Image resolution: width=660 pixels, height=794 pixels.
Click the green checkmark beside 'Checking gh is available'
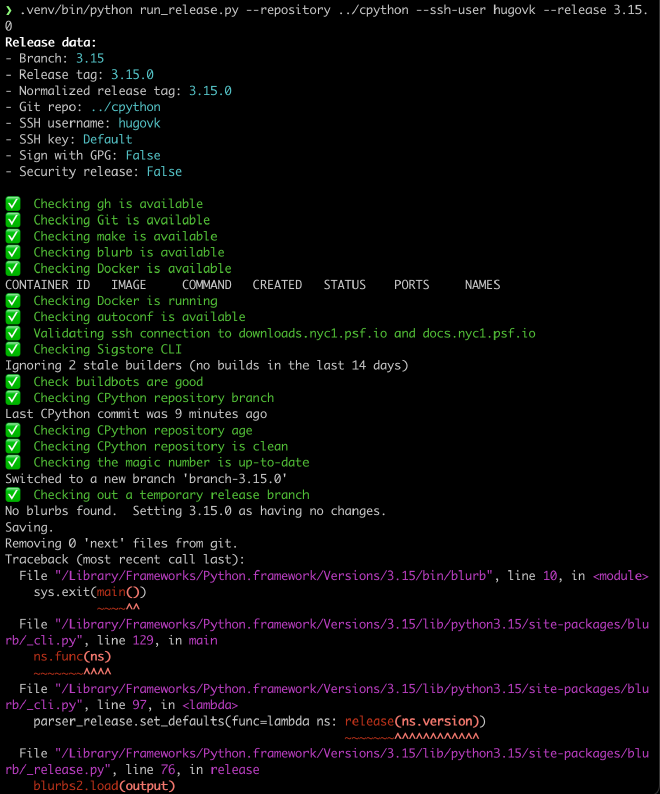pos(13,204)
